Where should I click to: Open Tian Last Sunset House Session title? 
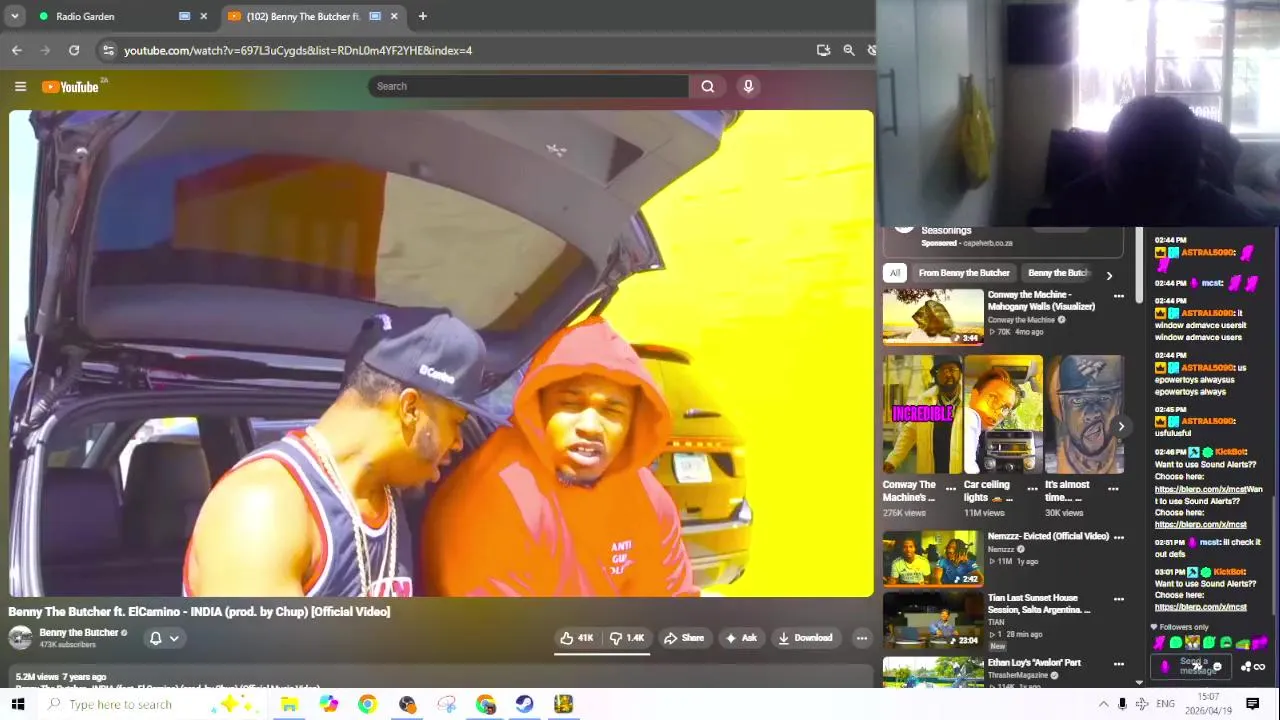[1039, 604]
